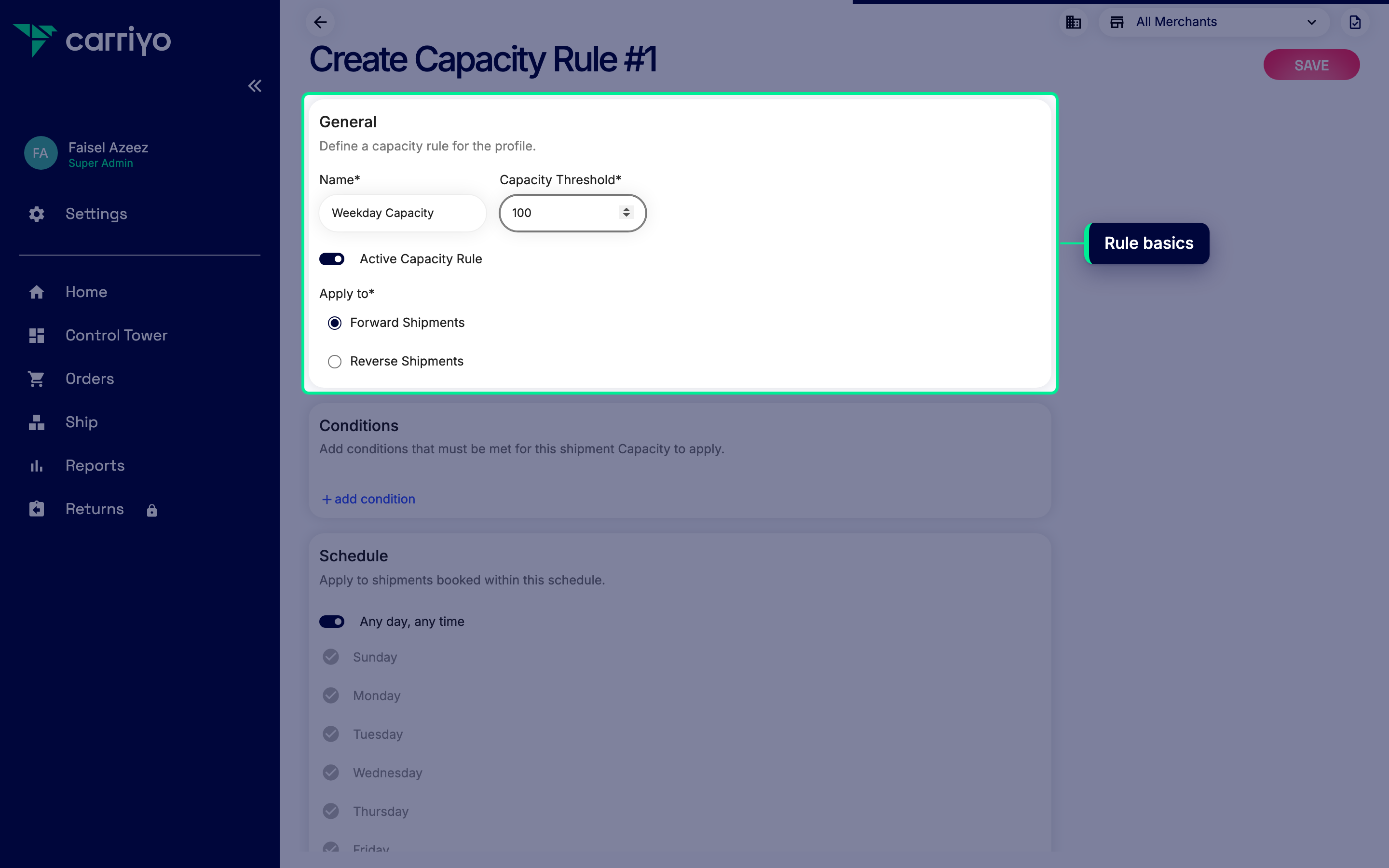Toggle the Any day, any time switch
Viewport: 1389px width, 868px height.
click(332, 622)
